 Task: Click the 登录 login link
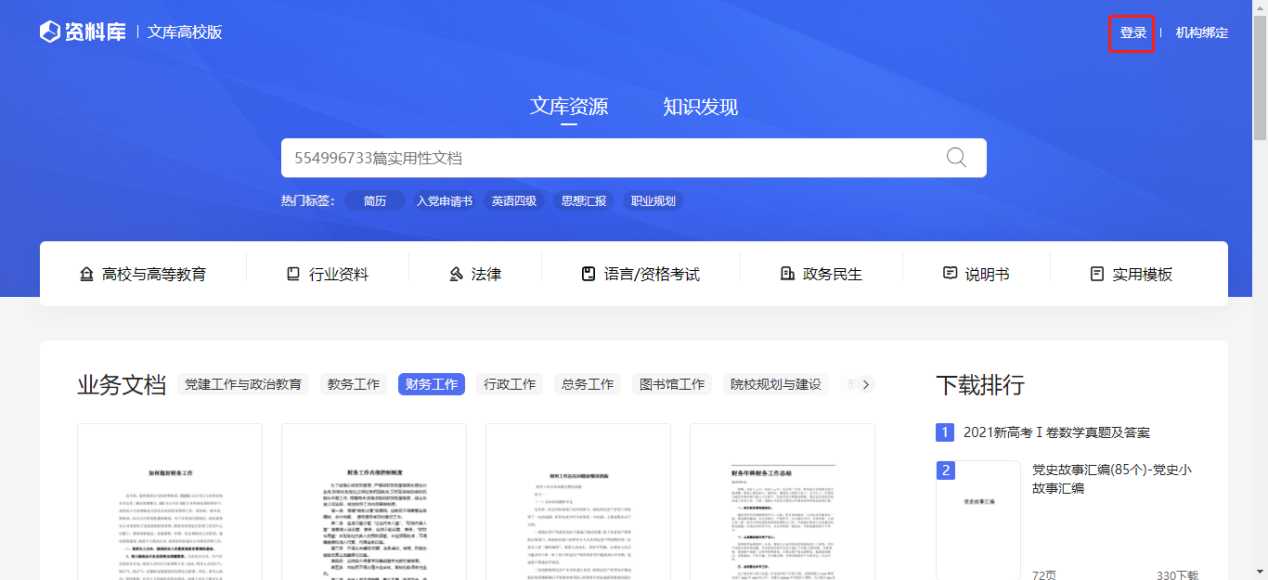click(1132, 33)
